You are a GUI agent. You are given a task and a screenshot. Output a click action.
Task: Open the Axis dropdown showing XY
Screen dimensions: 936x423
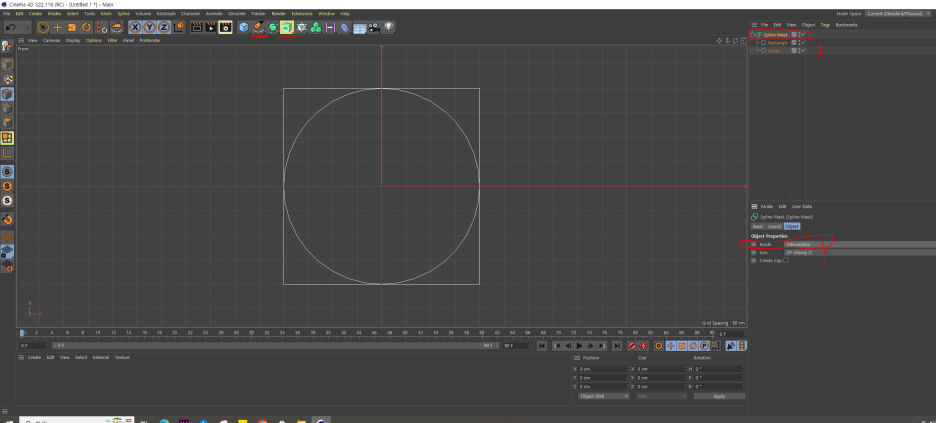(x=860, y=252)
